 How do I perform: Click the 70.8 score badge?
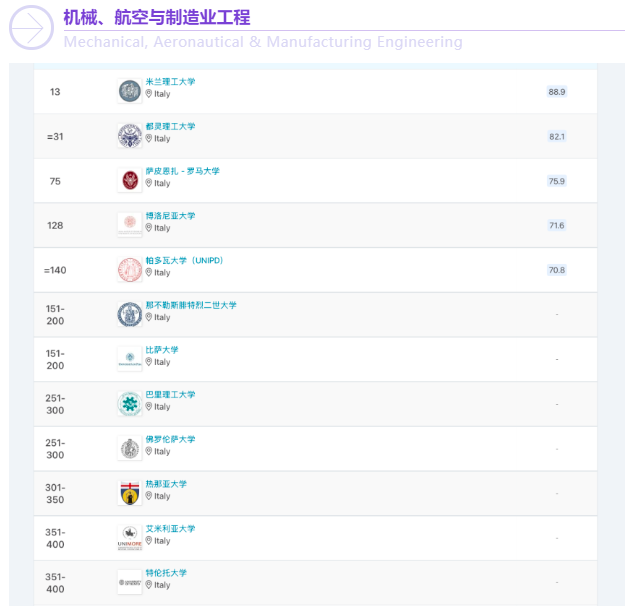[x=557, y=270]
